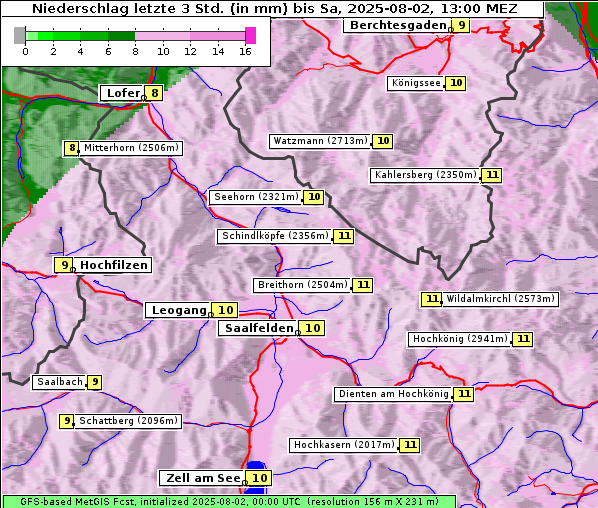The width and height of the screenshot is (598, 508).
Task: Select the Schindlköpfe (2356m) label
Action: tap(275, 236)
